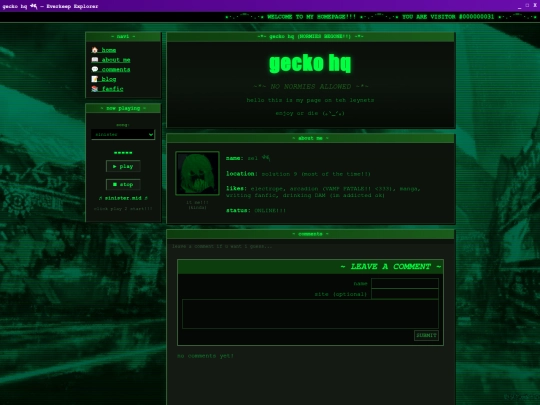This screenshot has height=405, width=540.
Task: Click the sinister.mid track name
Action: [123, 198]
